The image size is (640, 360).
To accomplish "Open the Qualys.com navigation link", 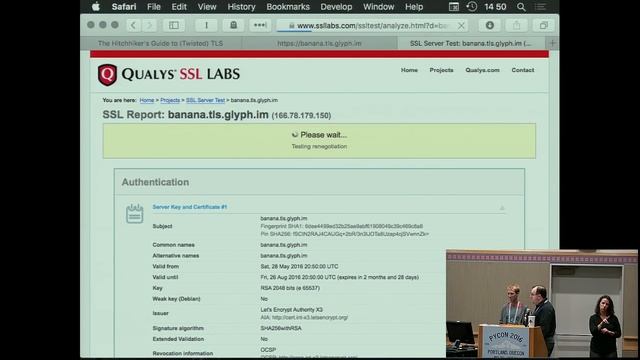I will tap(482, 70).
